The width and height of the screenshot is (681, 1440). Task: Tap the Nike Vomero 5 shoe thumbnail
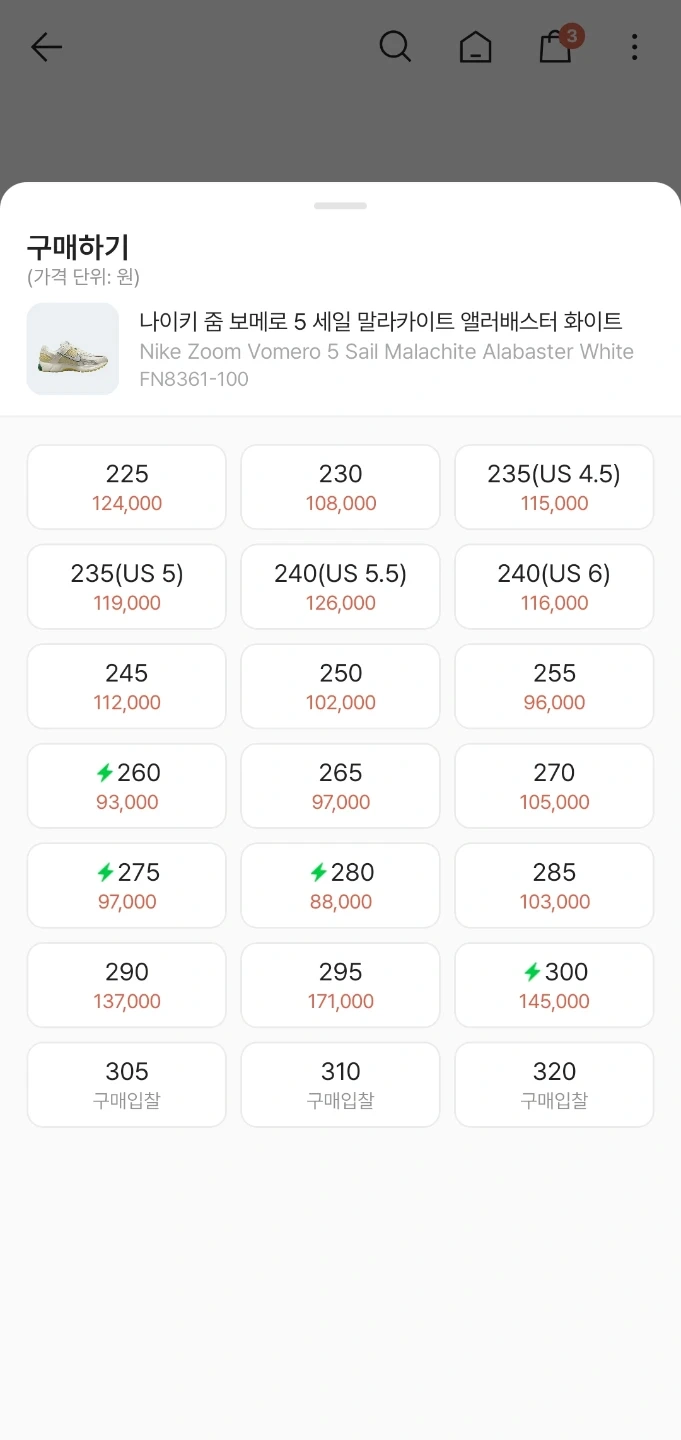click(x=73, y=349)
